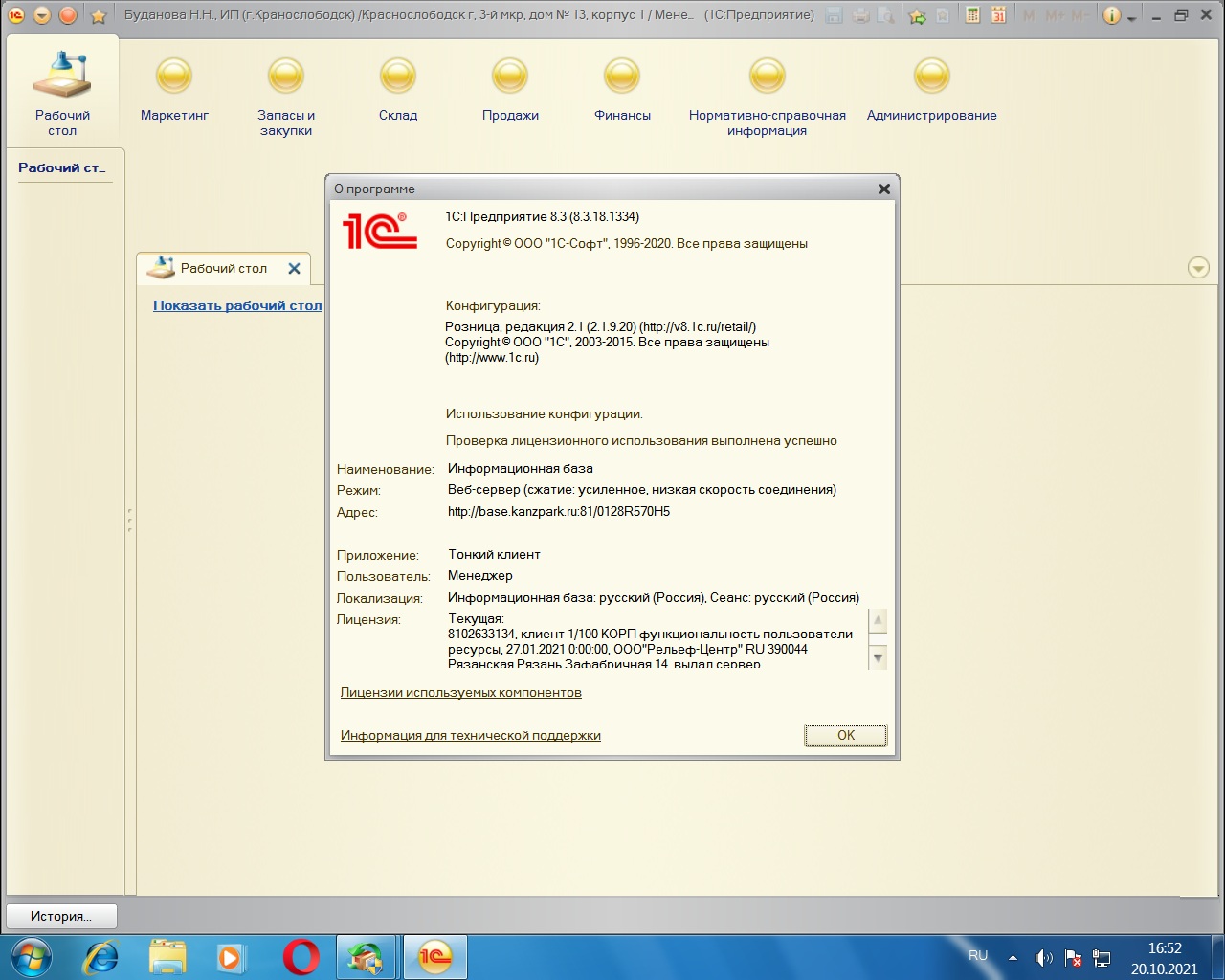Click the M memory button
The width and height of the screenshot is (1225, 980).
[x=1029, y=15]
